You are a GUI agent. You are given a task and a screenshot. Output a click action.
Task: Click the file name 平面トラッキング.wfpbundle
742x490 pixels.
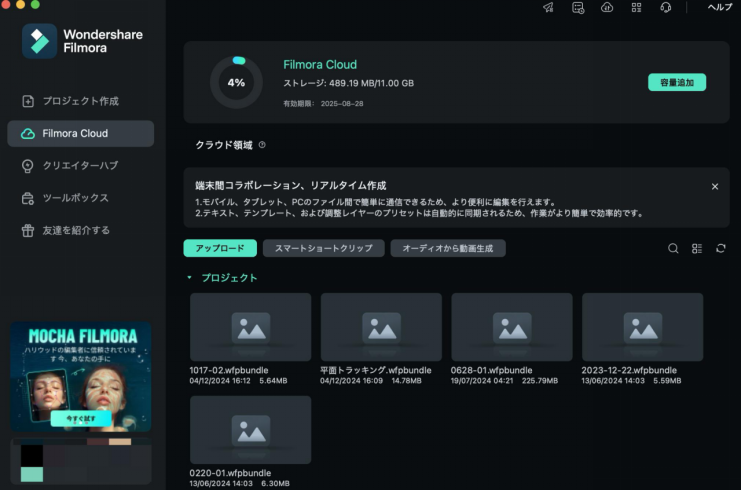(376, 370)
